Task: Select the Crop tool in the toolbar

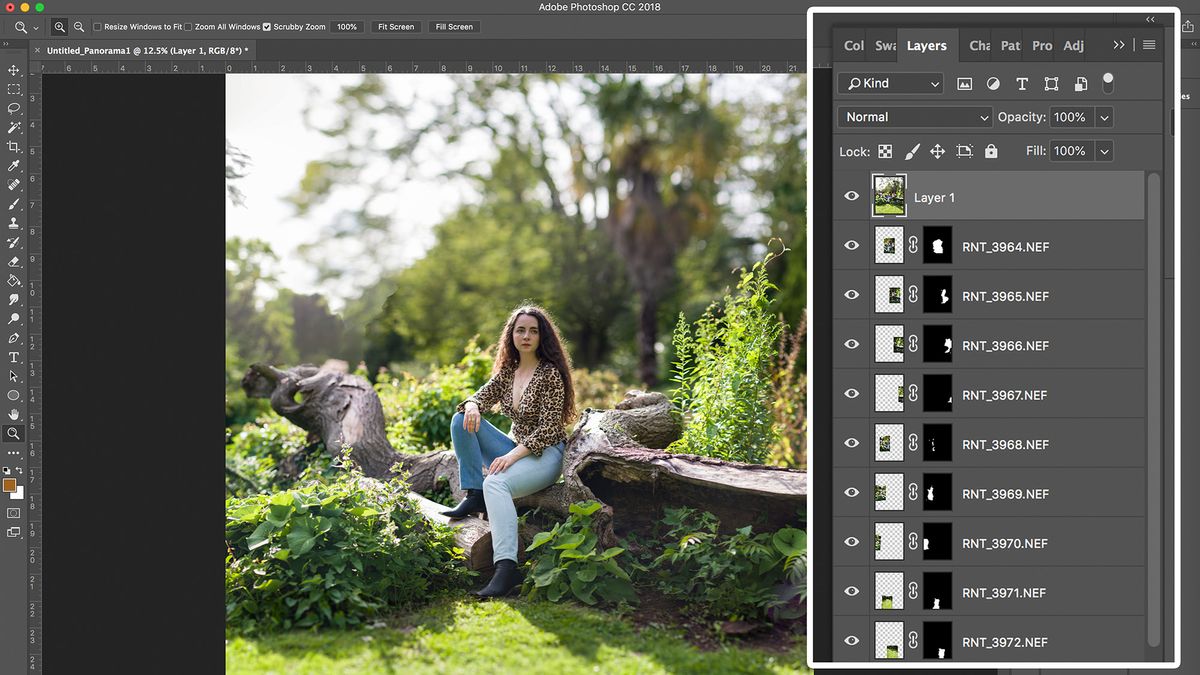Action: pos(14,146)
